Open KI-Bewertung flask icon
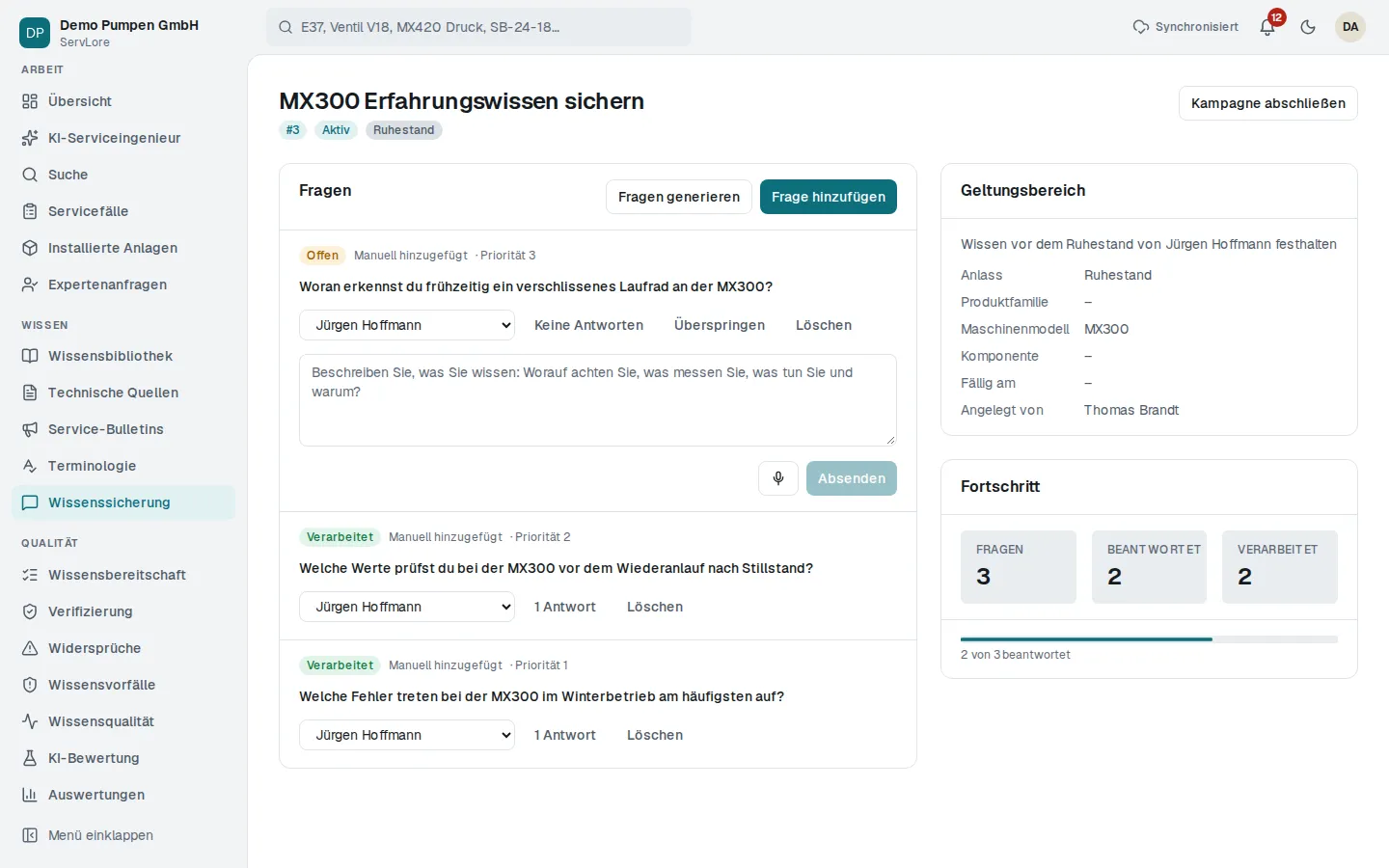 [x=30, y=758]
